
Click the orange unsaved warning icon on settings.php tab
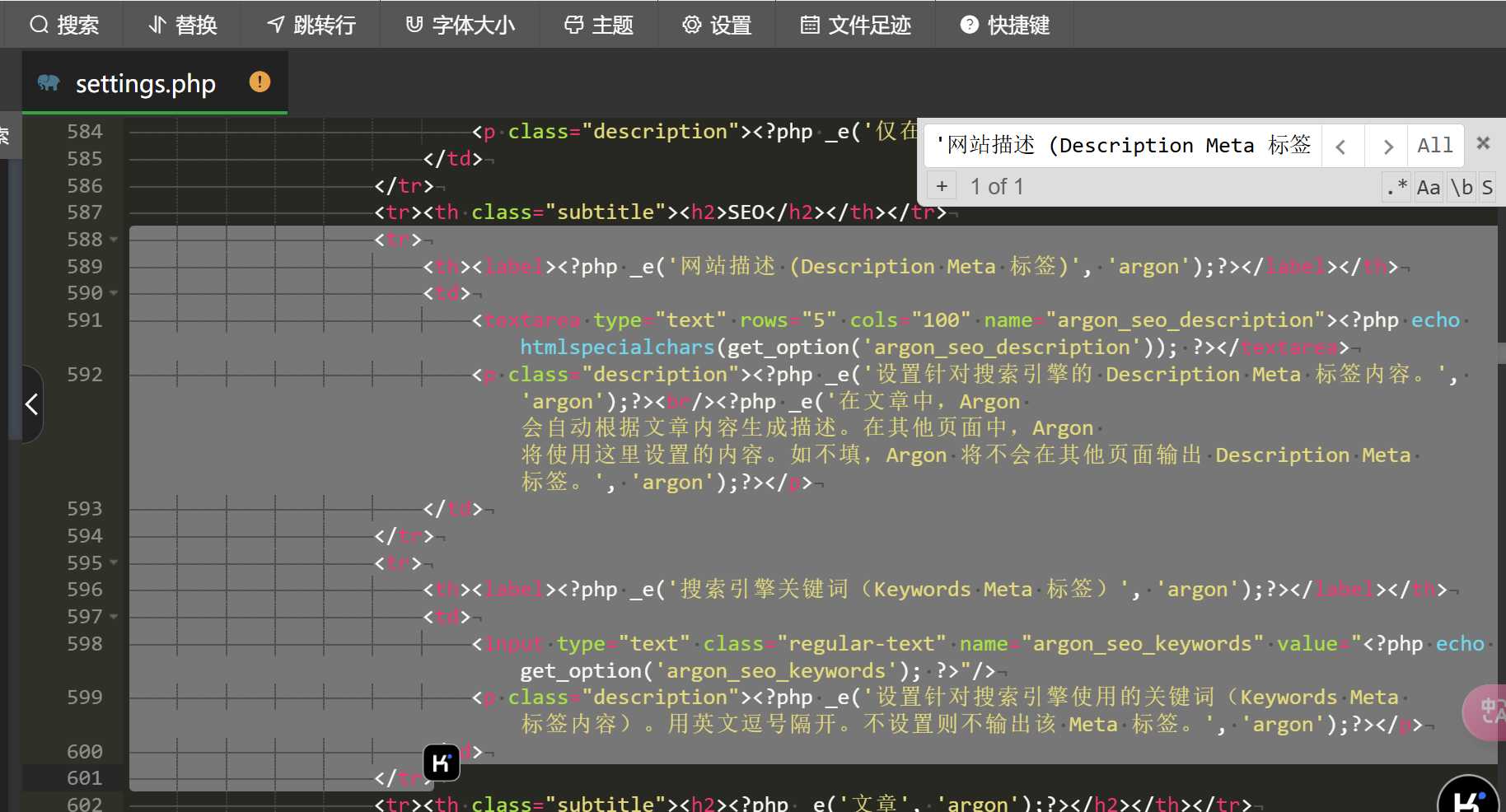[x=260, y=82]
